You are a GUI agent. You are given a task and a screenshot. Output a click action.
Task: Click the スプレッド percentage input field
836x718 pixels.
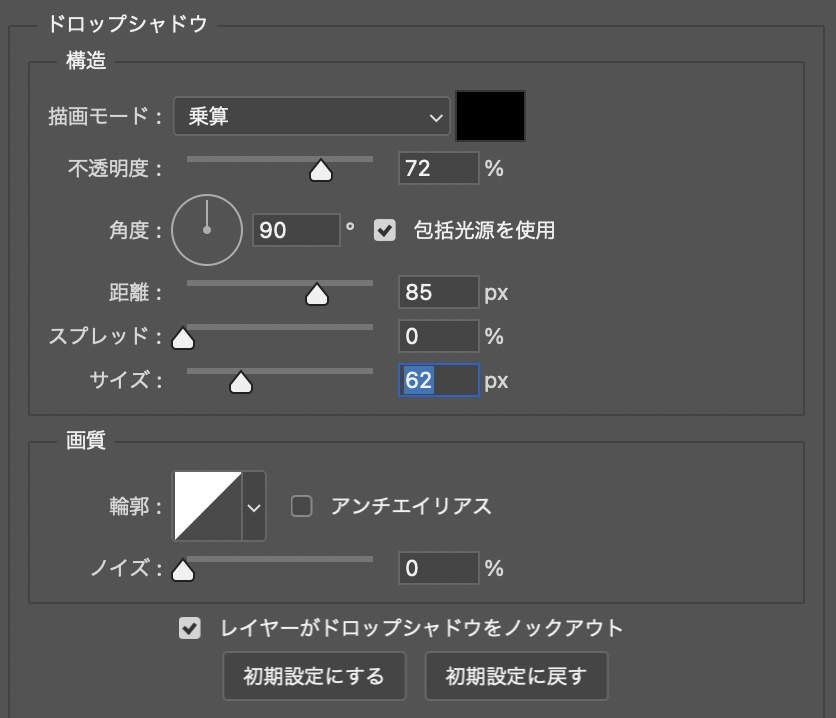point(438,337)
